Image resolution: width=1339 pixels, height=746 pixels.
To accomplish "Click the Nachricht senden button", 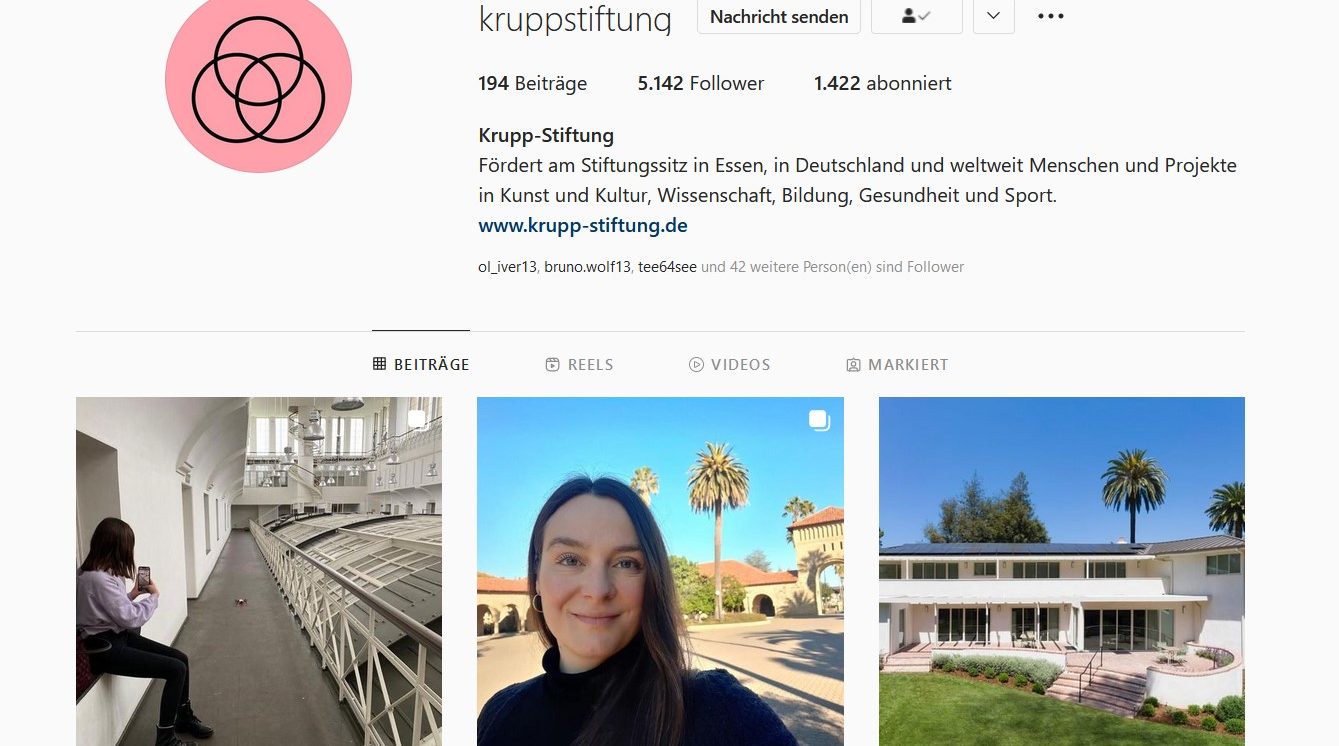I will [x=779, y=16].
